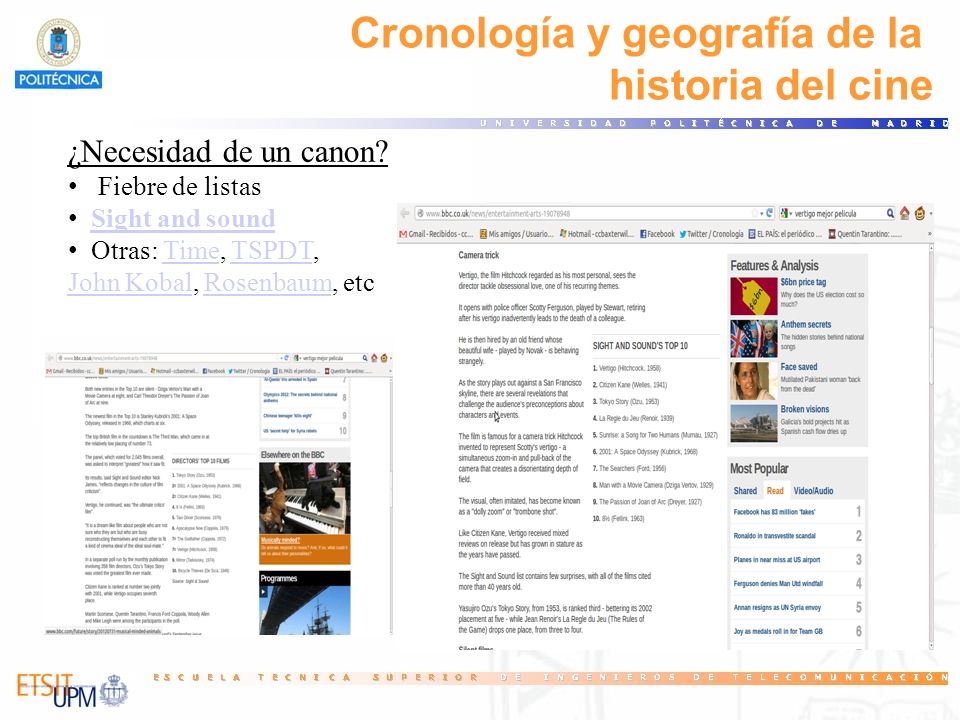Image resolution: width=960 pixels, height=720 pixels.
Task: Open the Twitter / Cronologia bookmark in small browser
Action: [249, 371]
